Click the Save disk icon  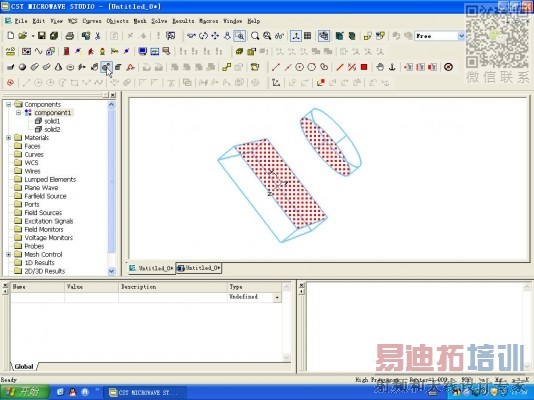(42, 36)
